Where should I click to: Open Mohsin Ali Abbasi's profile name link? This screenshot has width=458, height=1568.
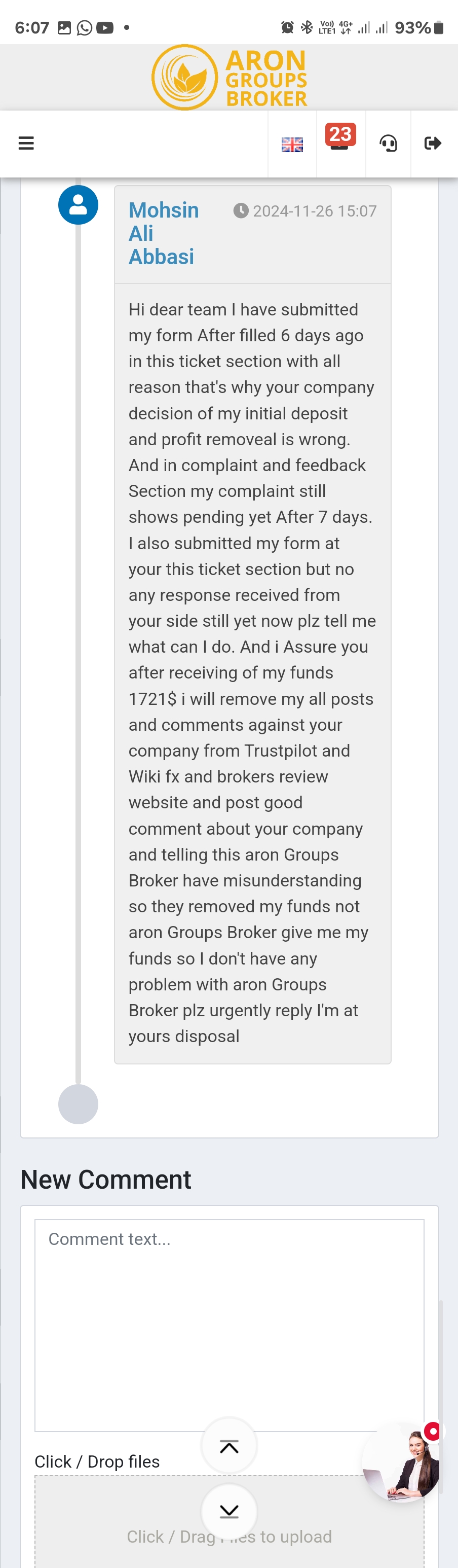[163, 233]
